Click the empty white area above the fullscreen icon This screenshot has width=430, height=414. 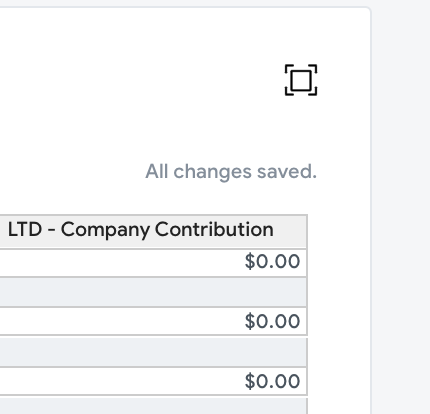click(300, 35)
